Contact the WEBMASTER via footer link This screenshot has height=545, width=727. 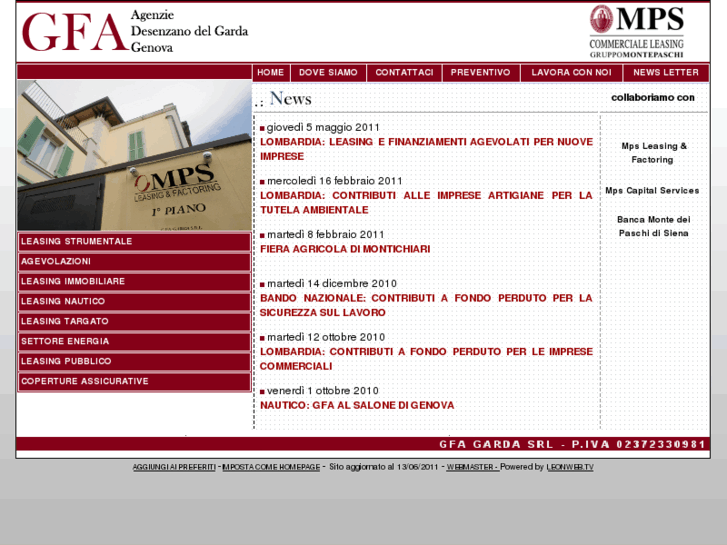pos(472,467)
